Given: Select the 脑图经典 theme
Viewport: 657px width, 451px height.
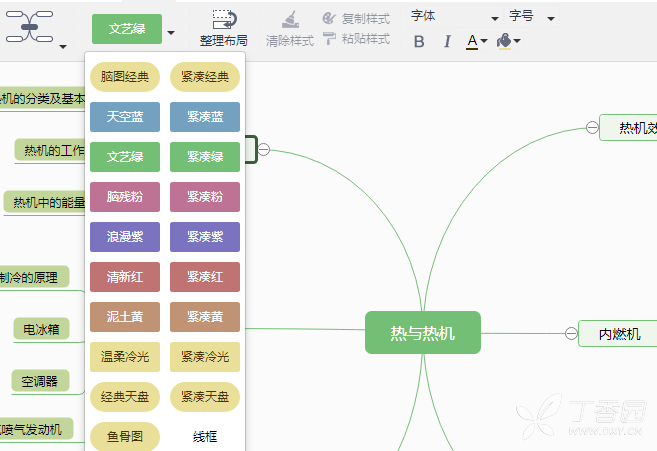Looking at the screenshot, I should pos(125,77).
